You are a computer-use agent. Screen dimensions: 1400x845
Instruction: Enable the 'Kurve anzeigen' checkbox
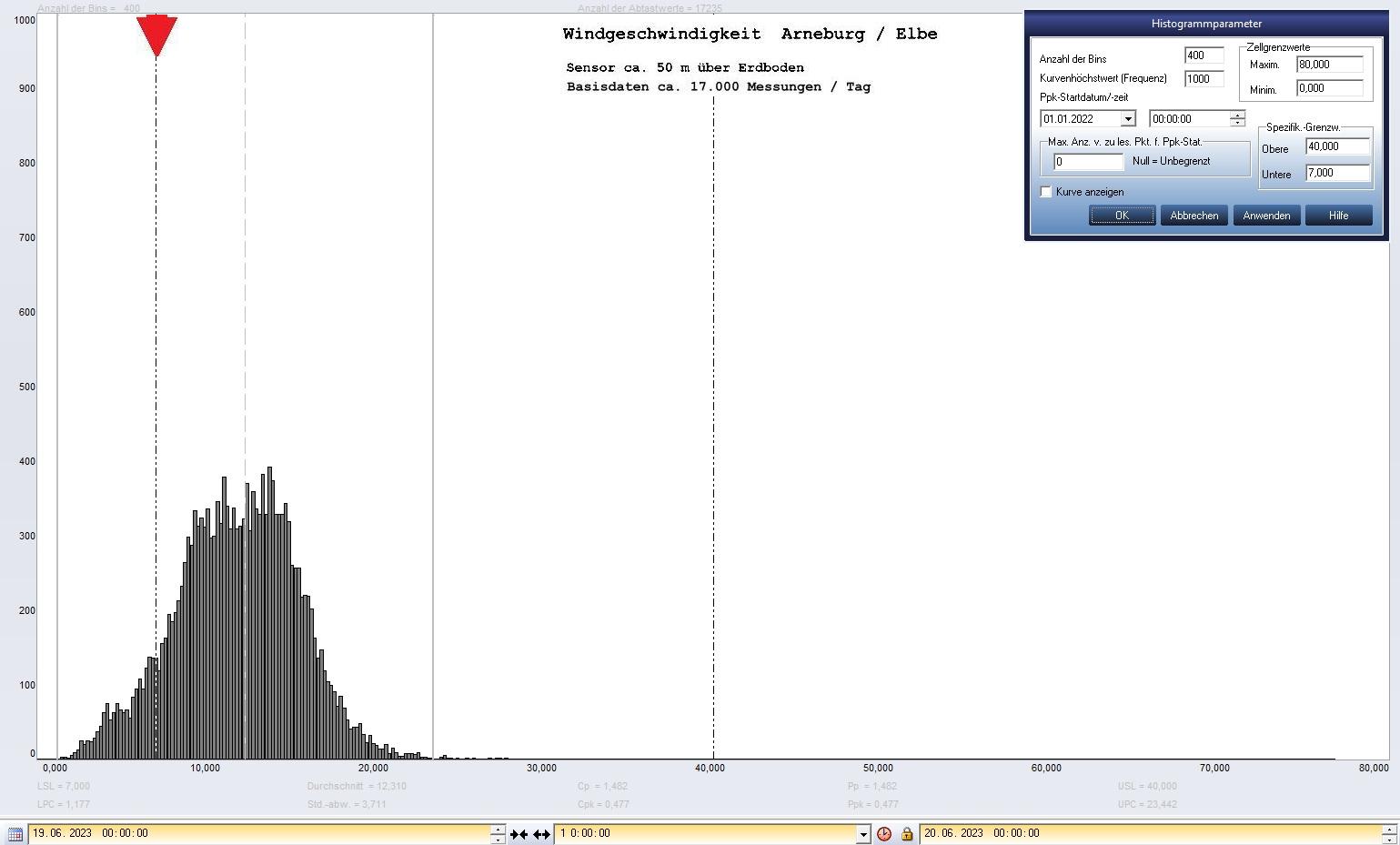[1046, 192]
